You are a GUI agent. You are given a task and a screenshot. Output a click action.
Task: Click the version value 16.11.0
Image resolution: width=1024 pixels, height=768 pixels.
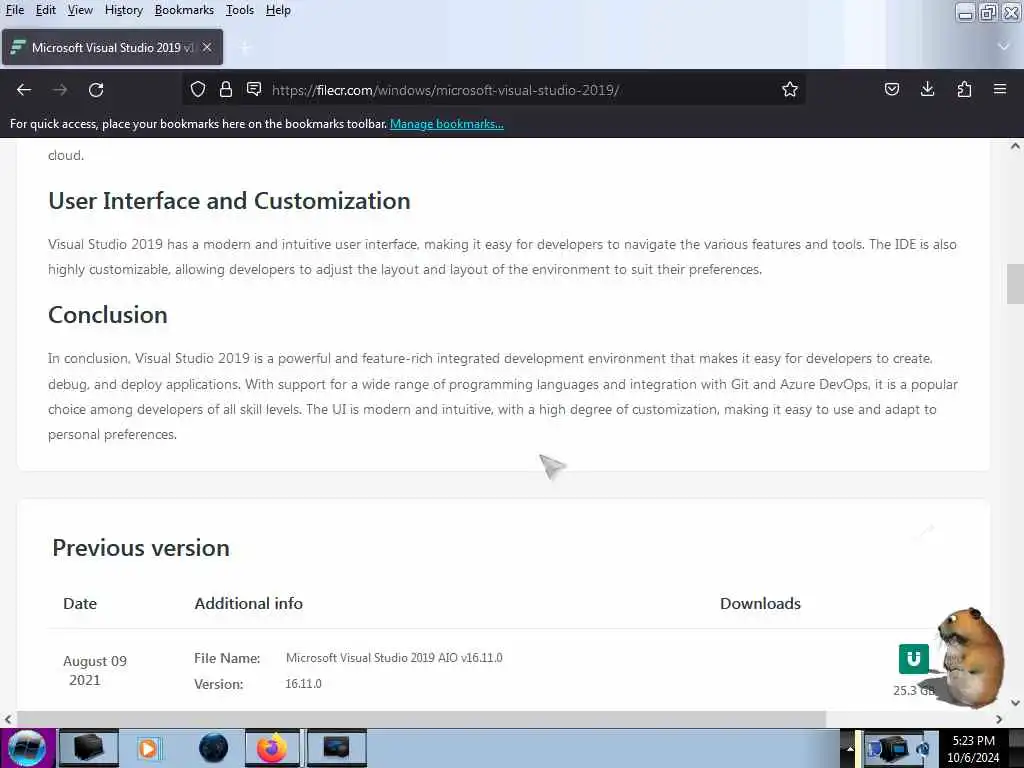click(304, 684)
